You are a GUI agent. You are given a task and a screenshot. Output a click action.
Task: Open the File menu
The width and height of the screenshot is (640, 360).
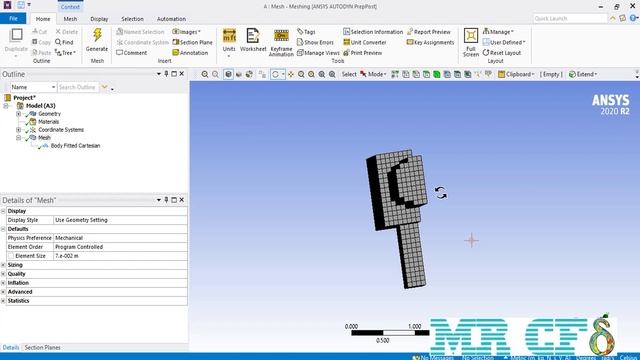pyautogui.click(x=13, y=18)
